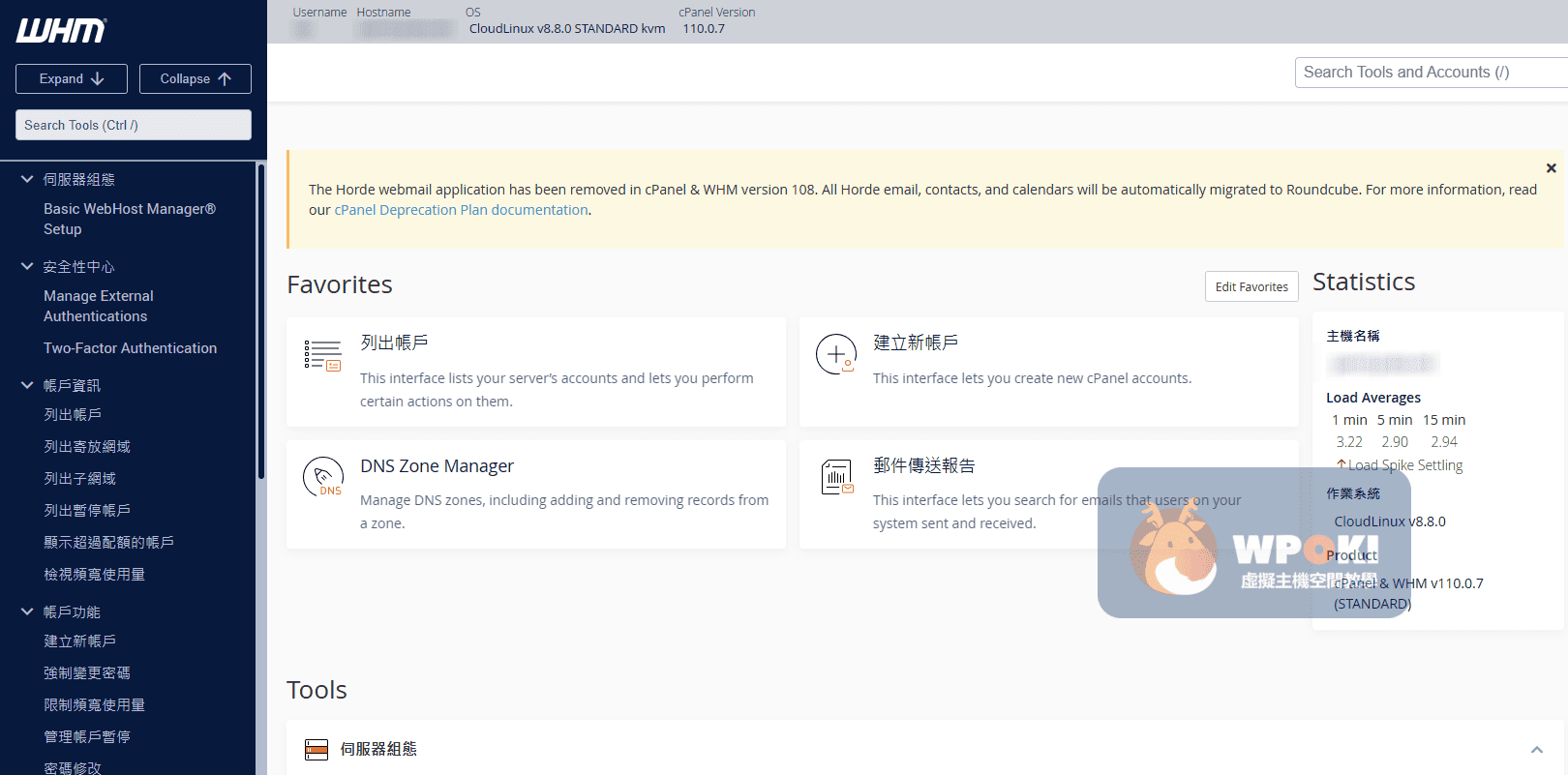Click the 1 min load value 3.22
The image size is (1568, 775).
tap(1349, 441)
